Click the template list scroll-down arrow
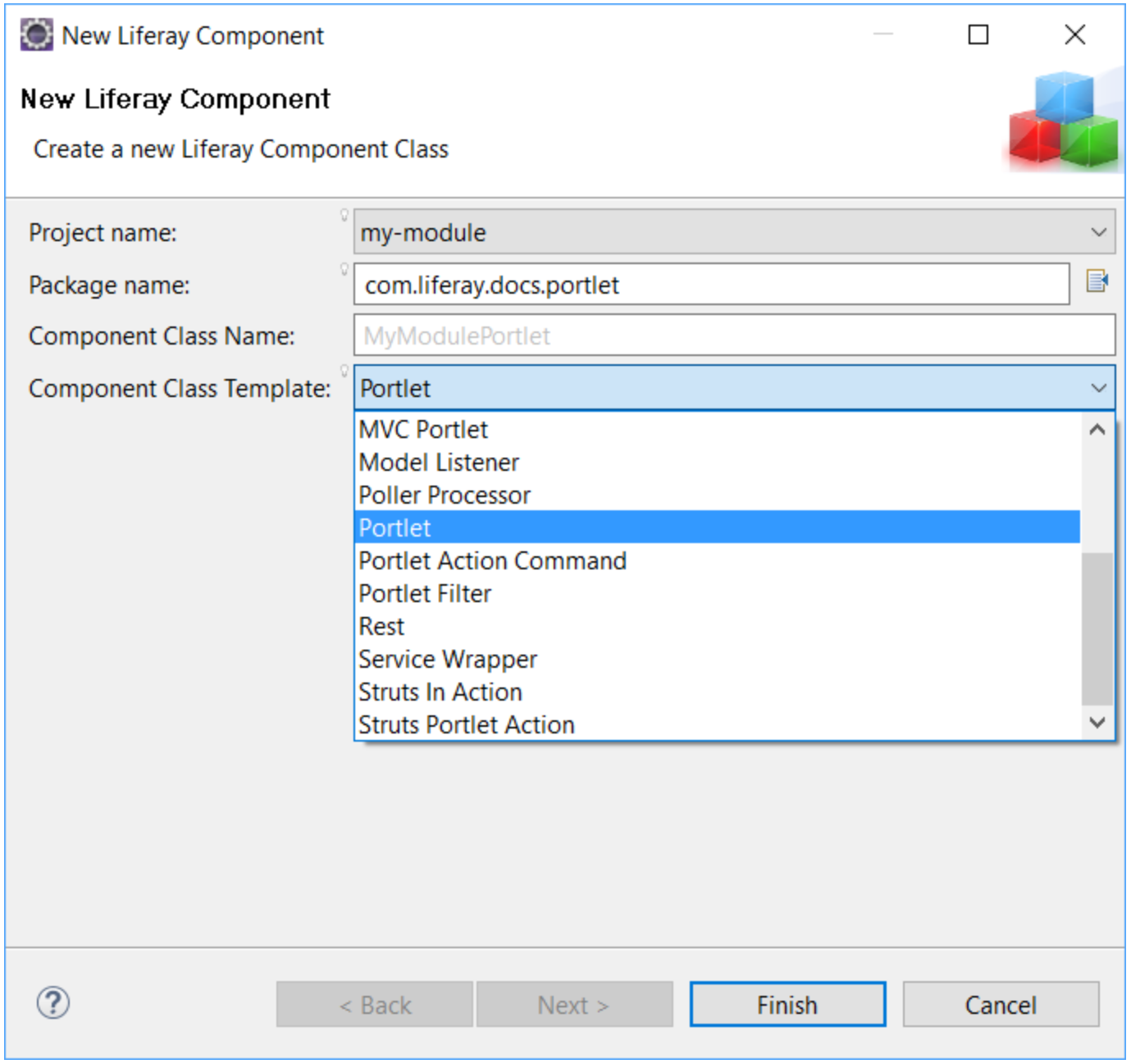The image size is (1131, 1064). coord(1097,723)
